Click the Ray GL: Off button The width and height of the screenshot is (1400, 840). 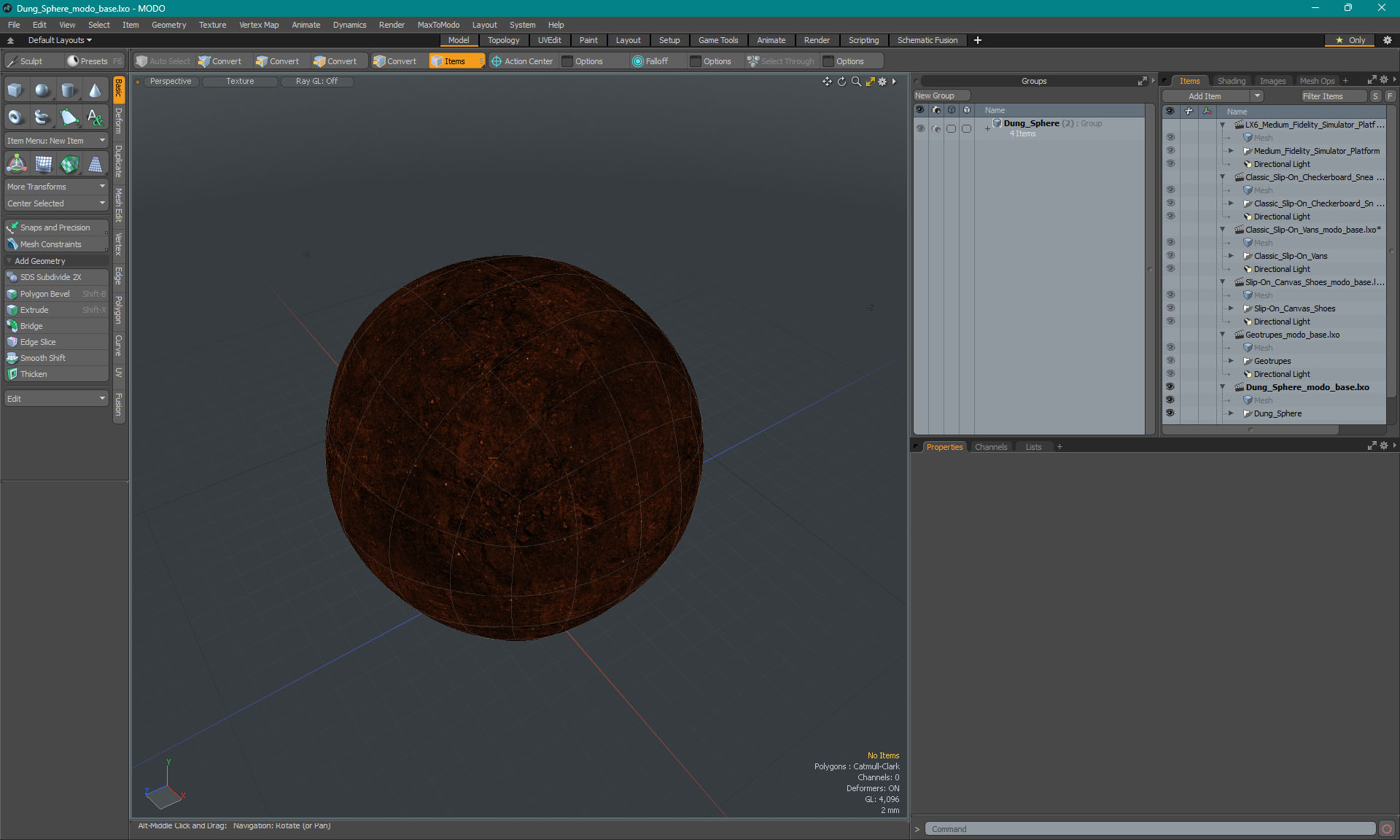316,81
